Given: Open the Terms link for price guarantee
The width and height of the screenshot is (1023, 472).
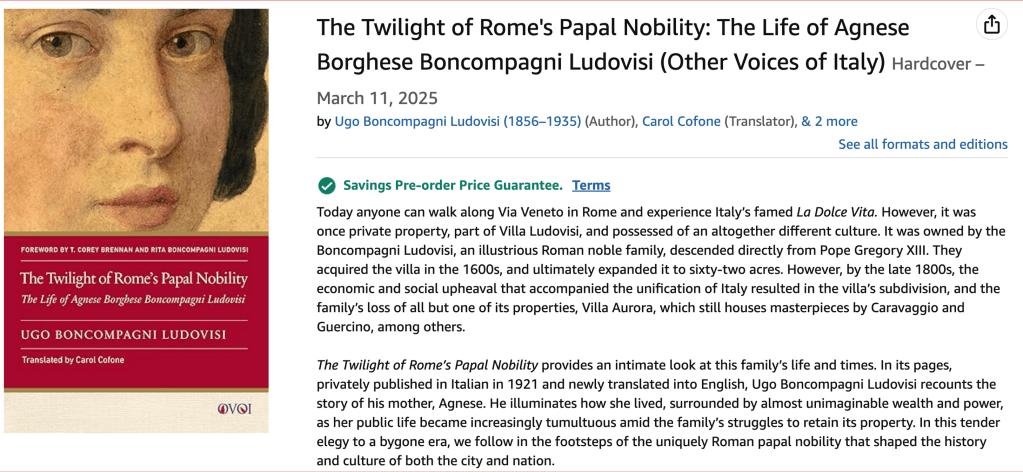Looking at the screenshot, I should click(591, 185).
